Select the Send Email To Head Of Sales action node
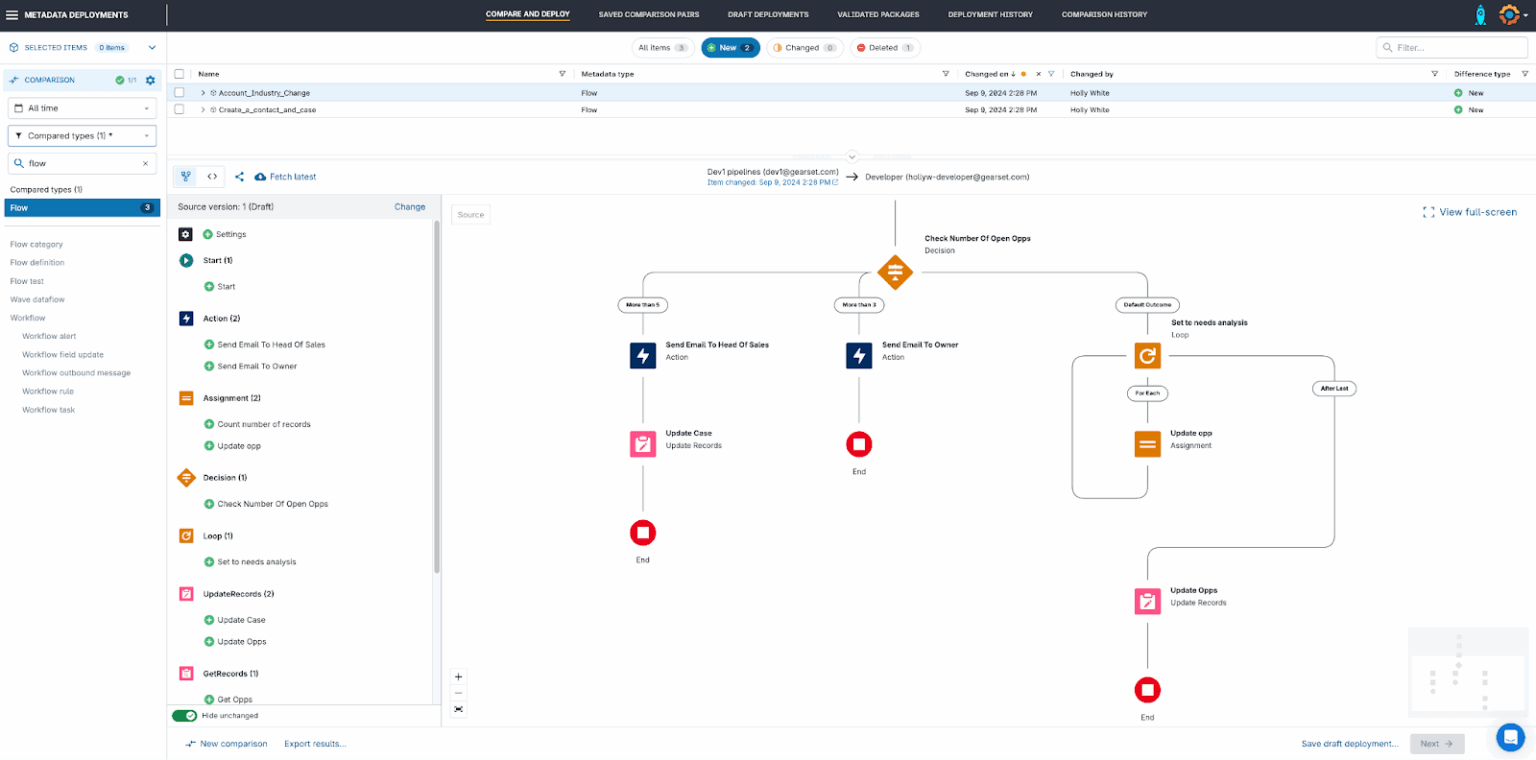Viewport: 1536px width, 760px height. pos(643,355)
